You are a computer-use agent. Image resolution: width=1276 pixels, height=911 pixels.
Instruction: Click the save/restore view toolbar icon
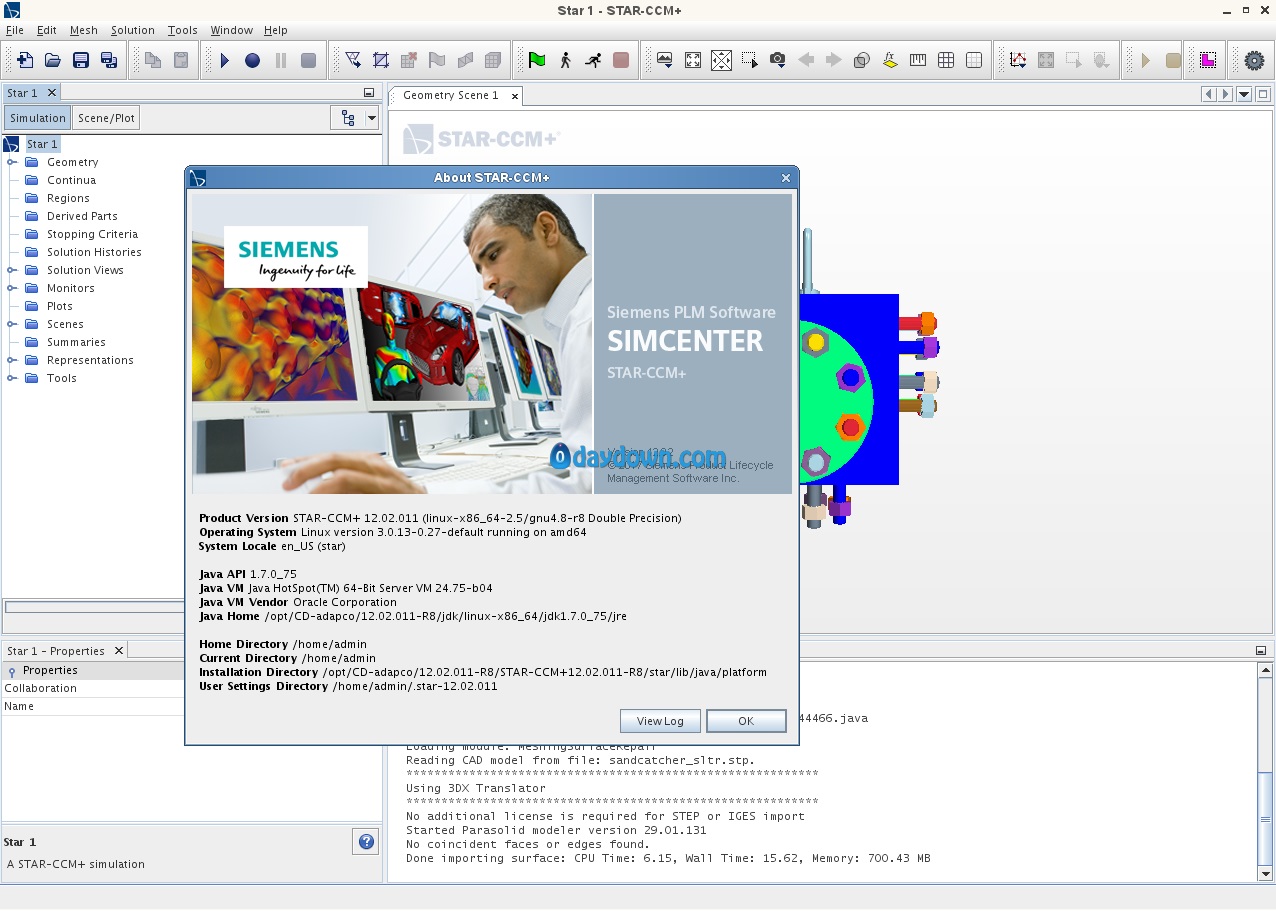pos(665,60)
